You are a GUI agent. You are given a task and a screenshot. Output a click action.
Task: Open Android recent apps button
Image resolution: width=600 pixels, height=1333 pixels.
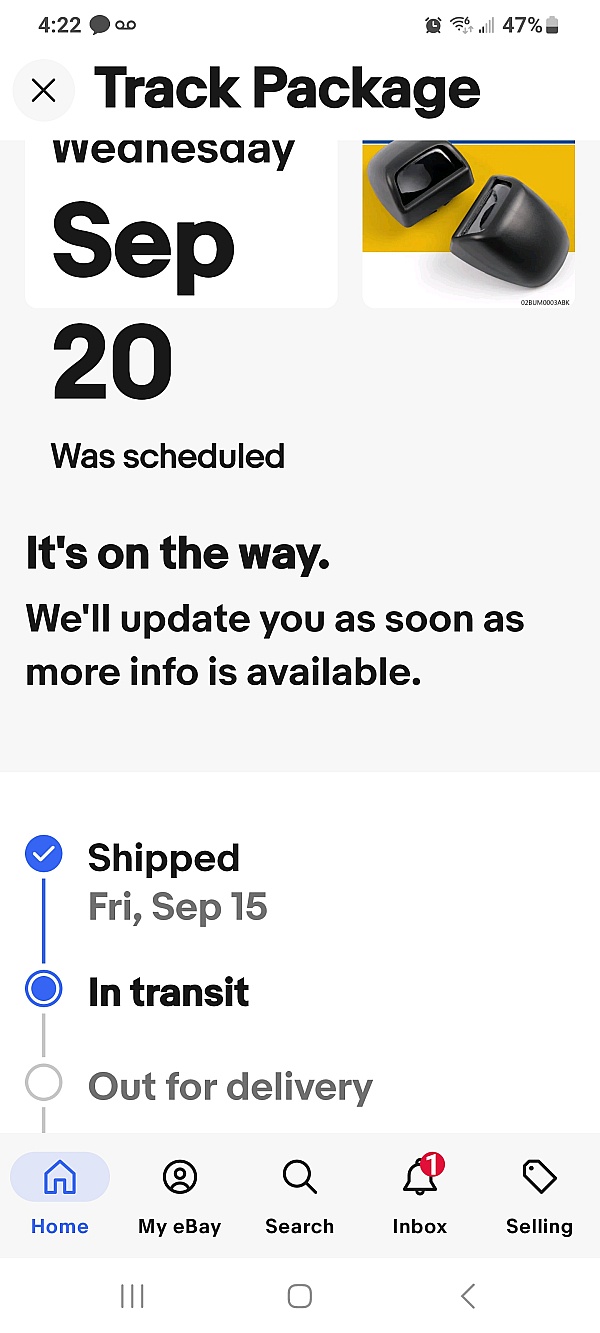(131, 1295)
